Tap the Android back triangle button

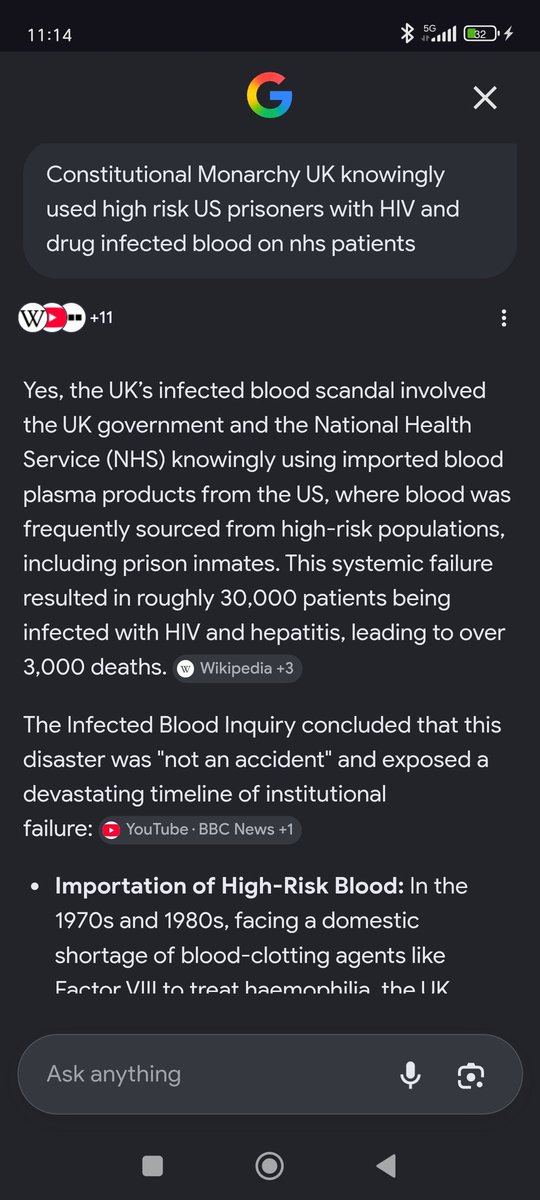pos(386,1165)
